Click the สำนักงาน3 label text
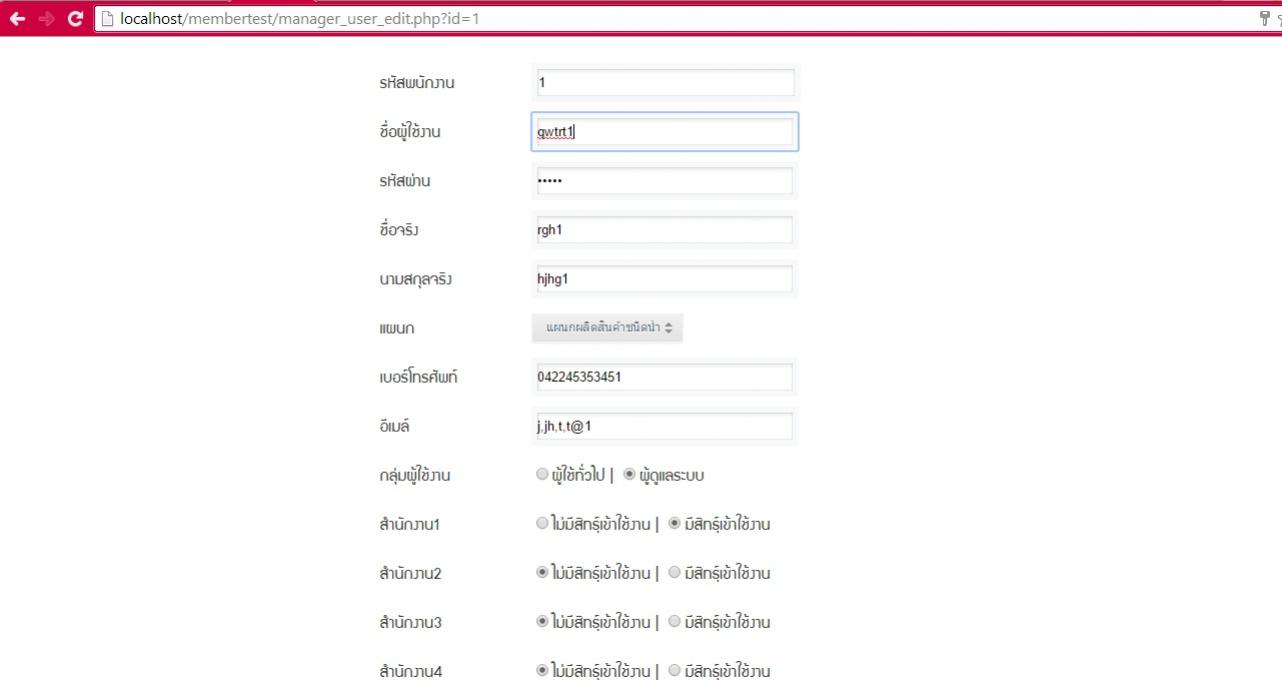Screen dimensions: 1282x684 click(410, 622)
